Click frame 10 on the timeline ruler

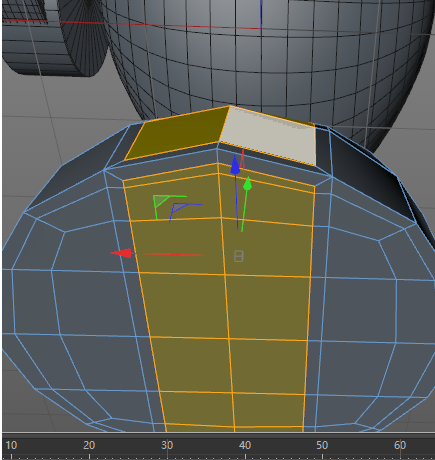coord(11,445)
